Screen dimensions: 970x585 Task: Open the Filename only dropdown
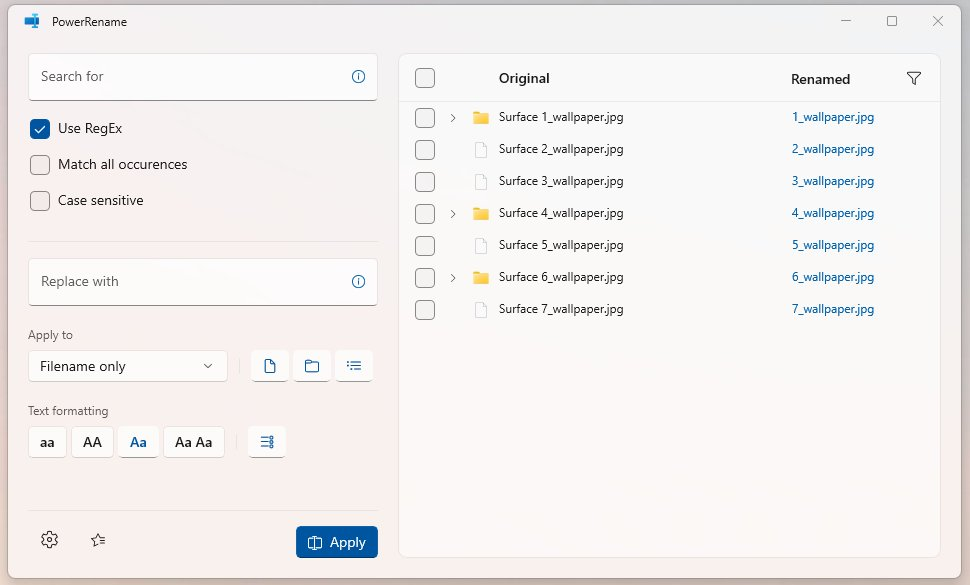click(x=127, y=367)
